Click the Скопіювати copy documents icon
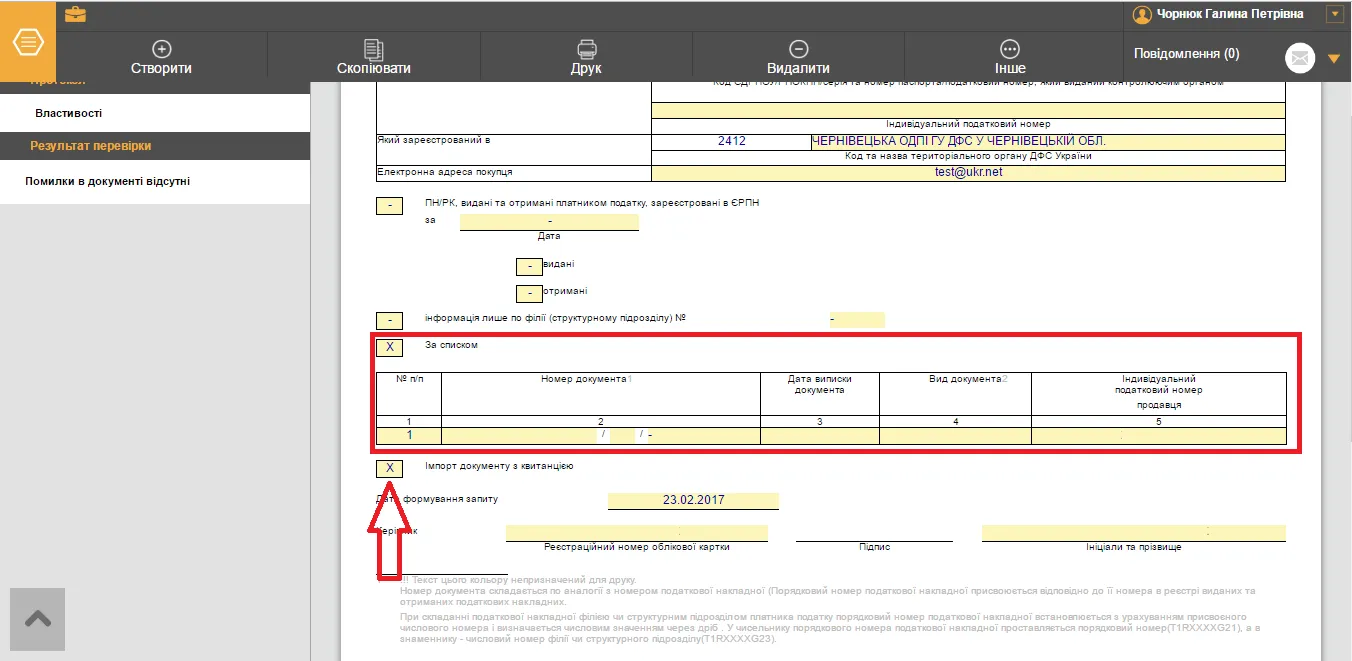Image resolution: width=1352 pixels, height=661 pixels. point(373,48)
